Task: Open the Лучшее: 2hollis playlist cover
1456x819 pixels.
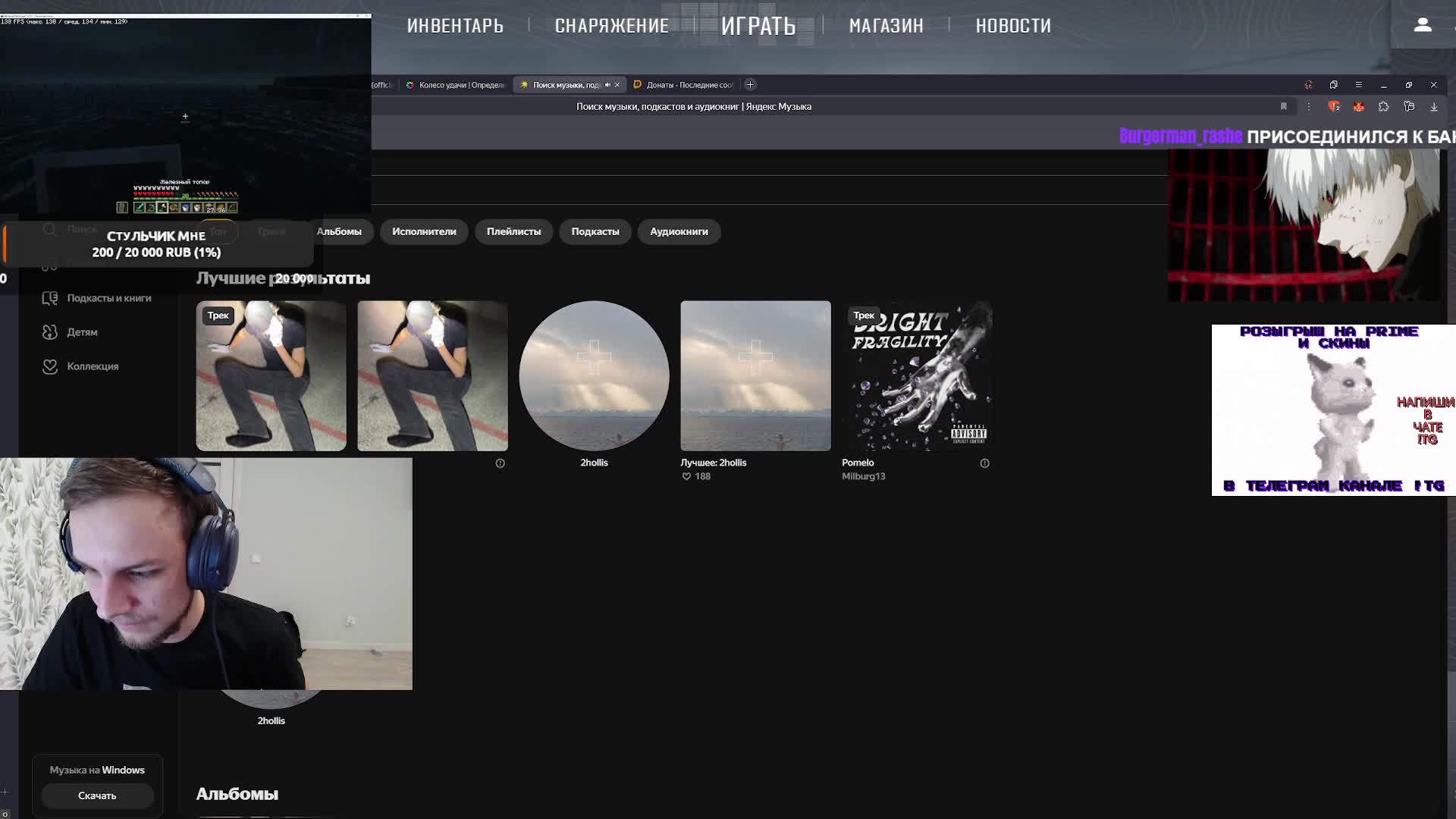Action: [x=755, y=376]
